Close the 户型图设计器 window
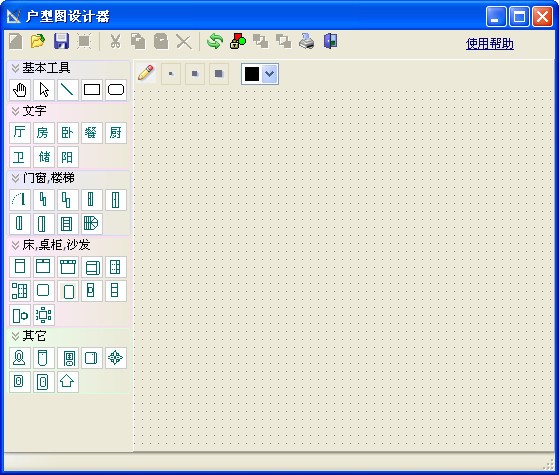The image size is (559, 475). [543, 16]
